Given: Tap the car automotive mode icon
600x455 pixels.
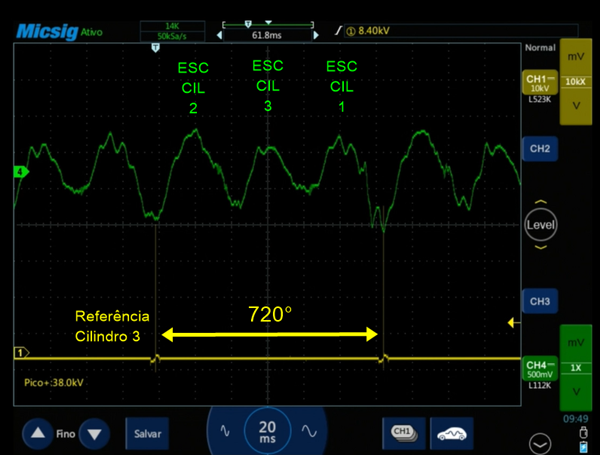Looking at the screenshot, I should (452, 432).
